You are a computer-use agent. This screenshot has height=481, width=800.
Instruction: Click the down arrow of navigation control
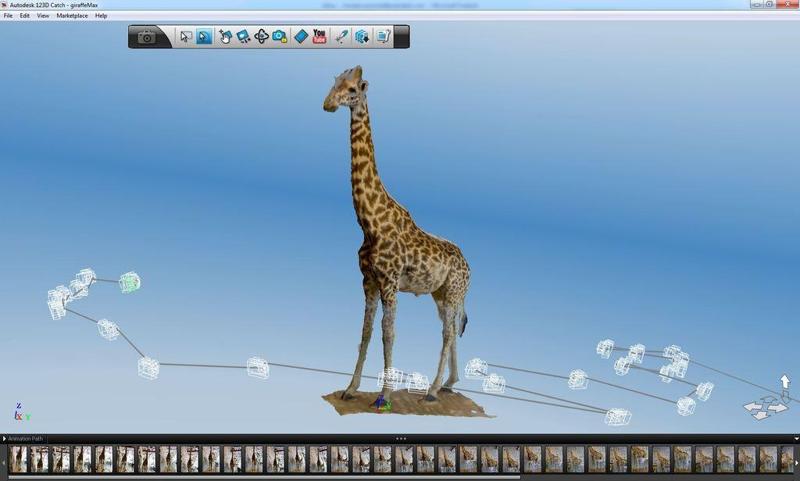(x=760, y=415)
